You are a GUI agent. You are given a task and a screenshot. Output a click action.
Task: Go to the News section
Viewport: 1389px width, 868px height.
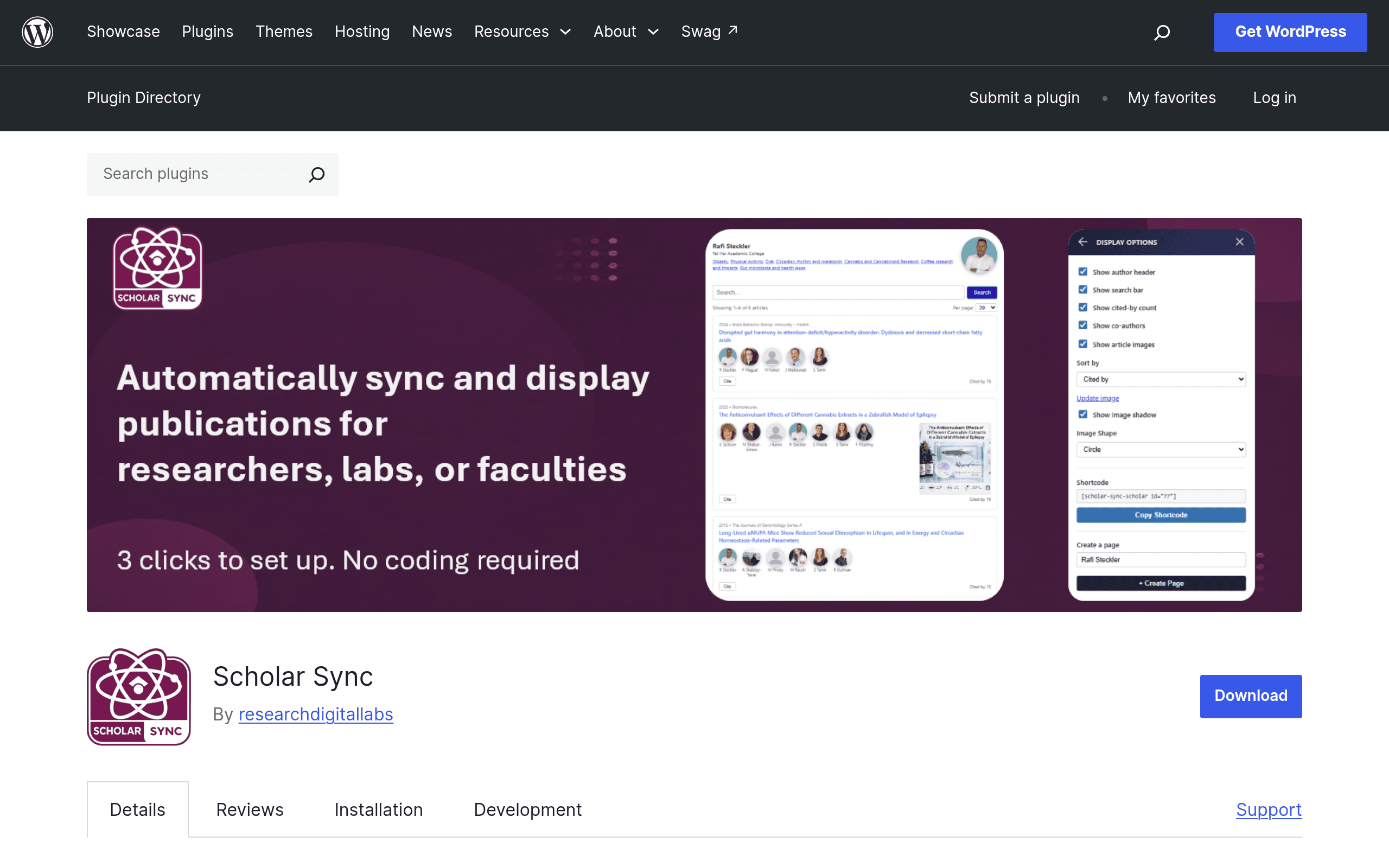tap(432, 32)
